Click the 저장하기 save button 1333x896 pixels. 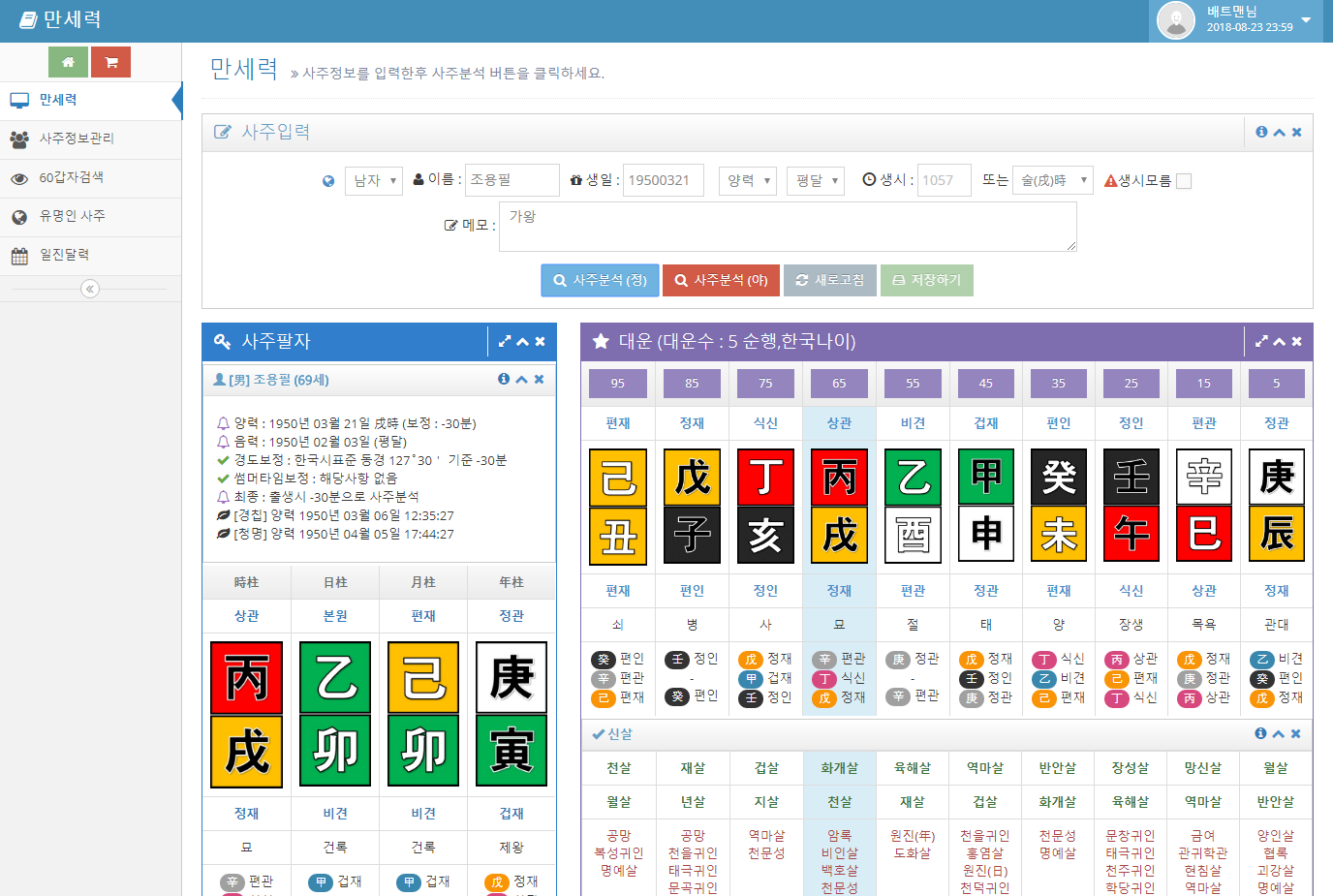point(927,280)
